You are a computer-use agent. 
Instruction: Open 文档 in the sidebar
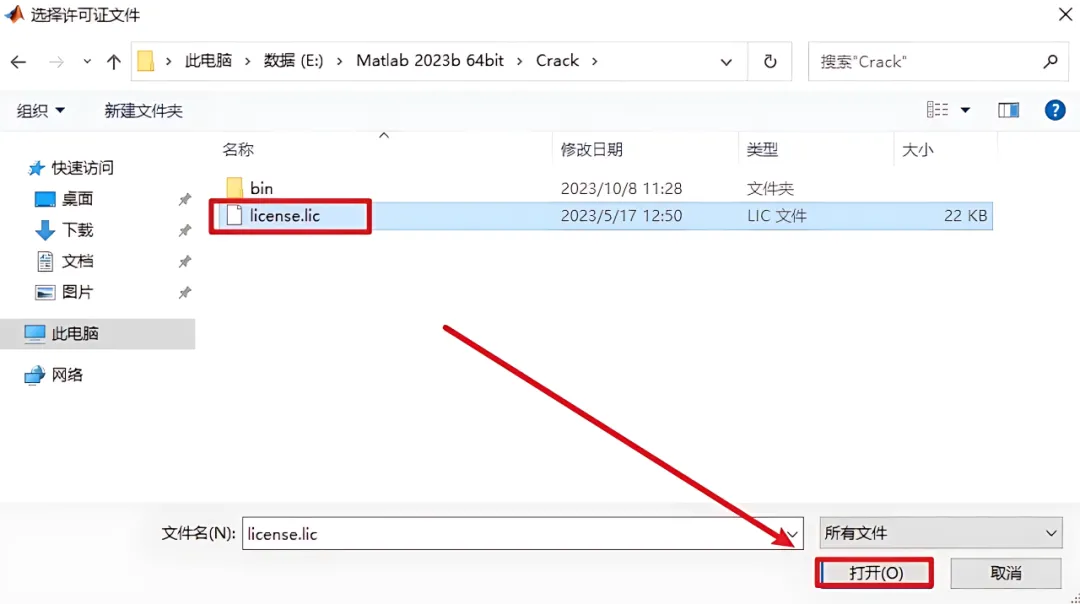tap(77, 261)
